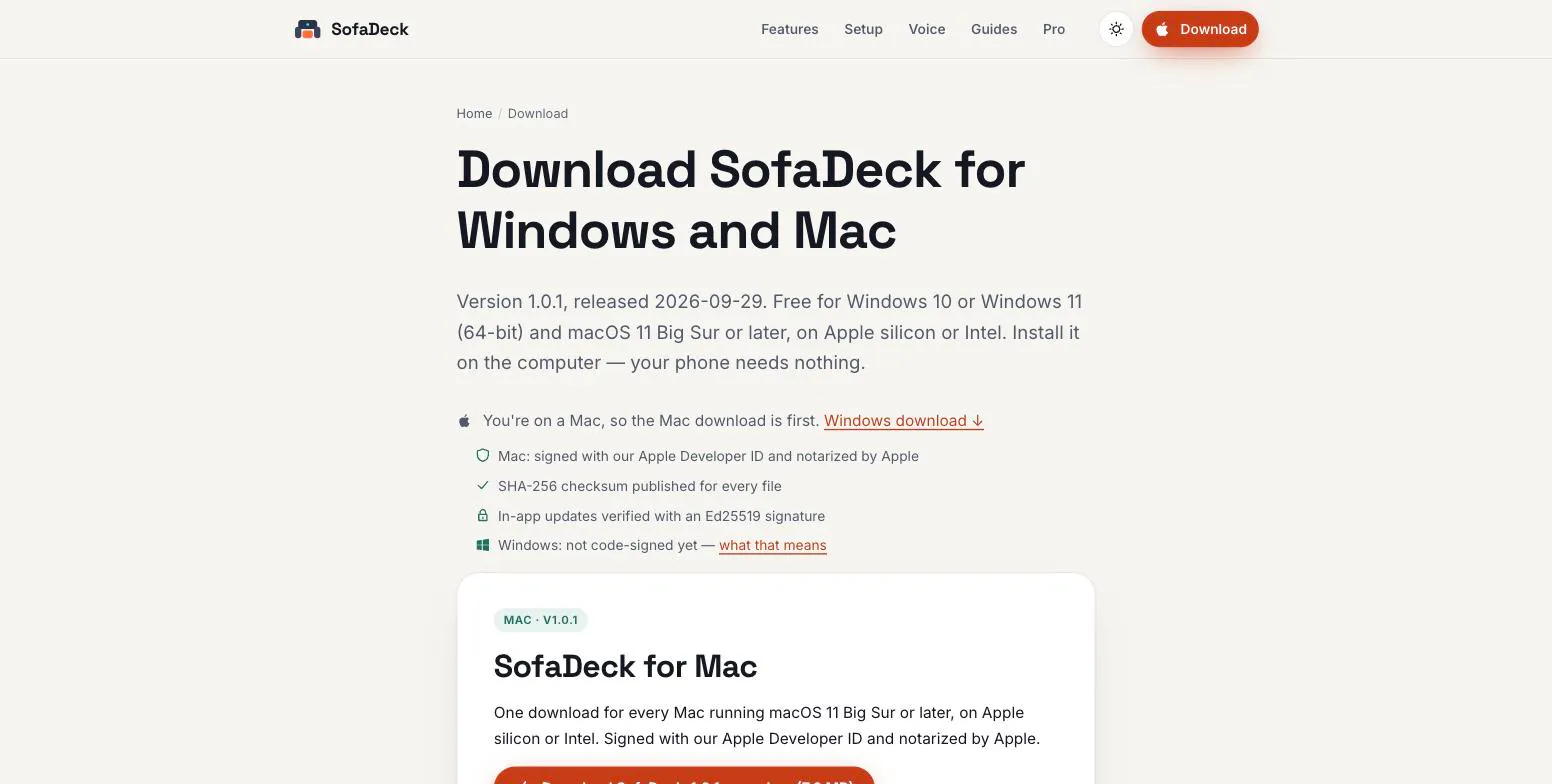Image resolution: width=1552 pixels, height=784 pixels.
Task: Click the Apple icon beside the Mac notice
Action: 464,421
